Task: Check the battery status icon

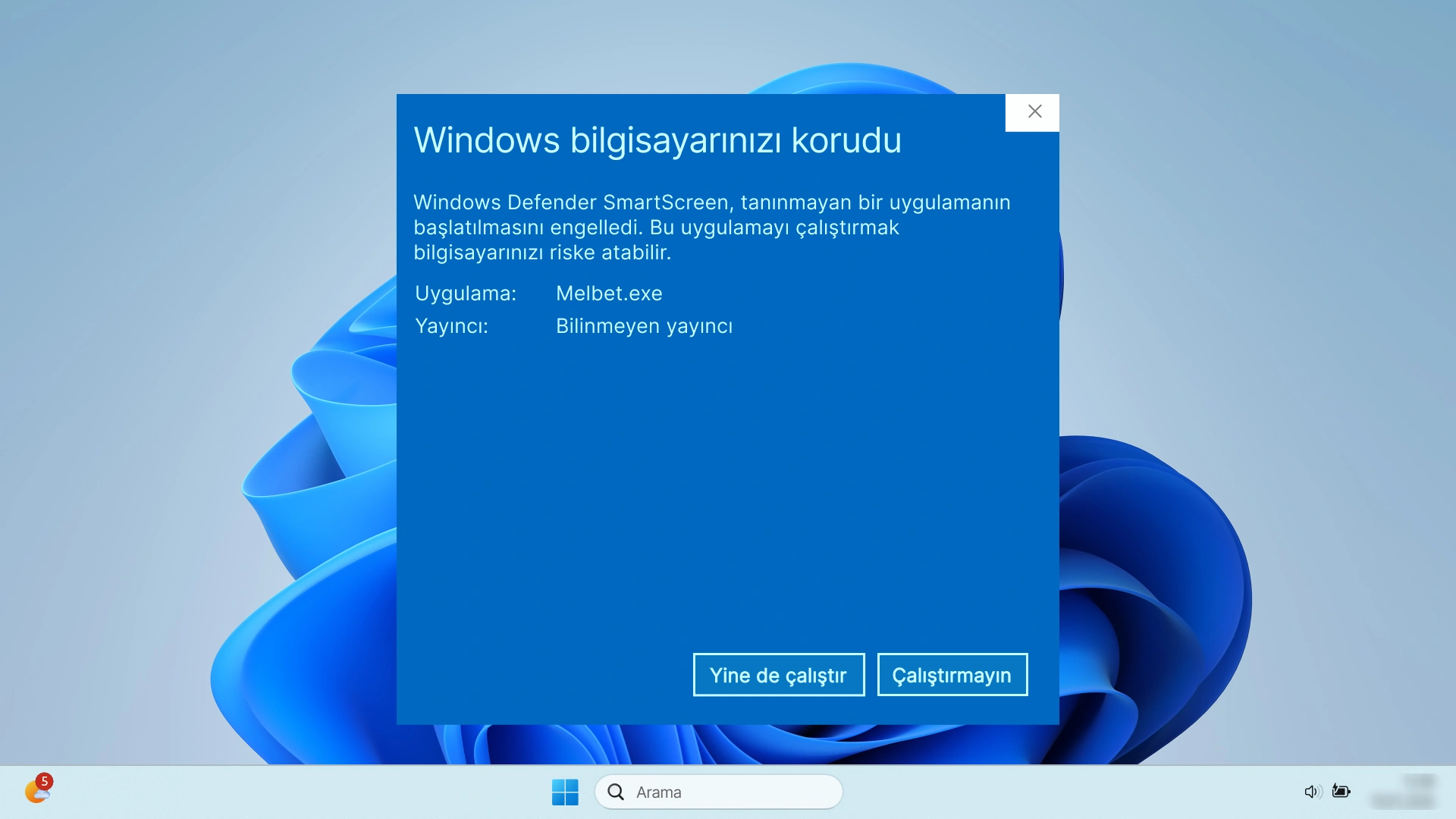Action: [x=1341, y=792]
